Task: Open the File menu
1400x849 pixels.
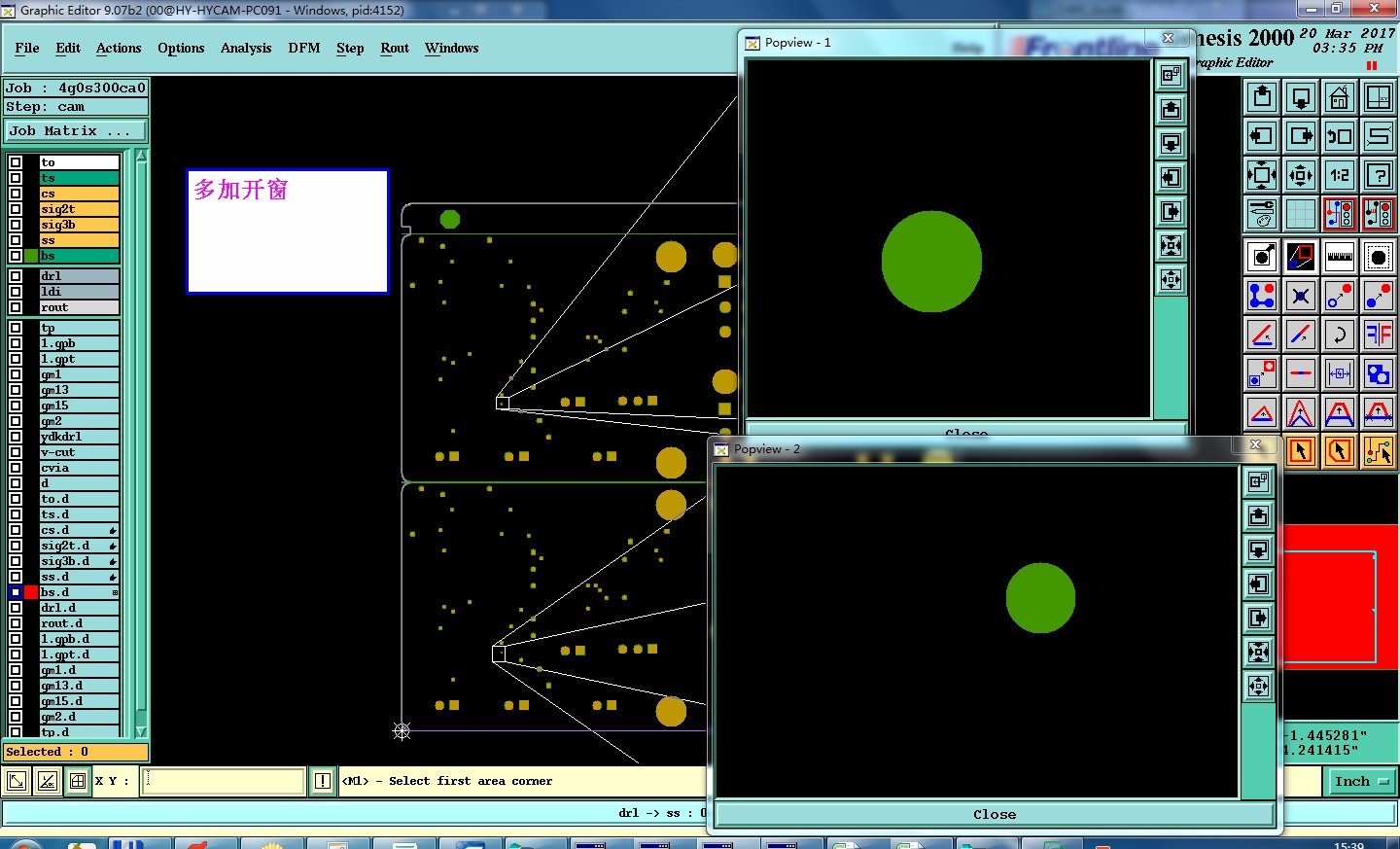Action: point(27,48)
